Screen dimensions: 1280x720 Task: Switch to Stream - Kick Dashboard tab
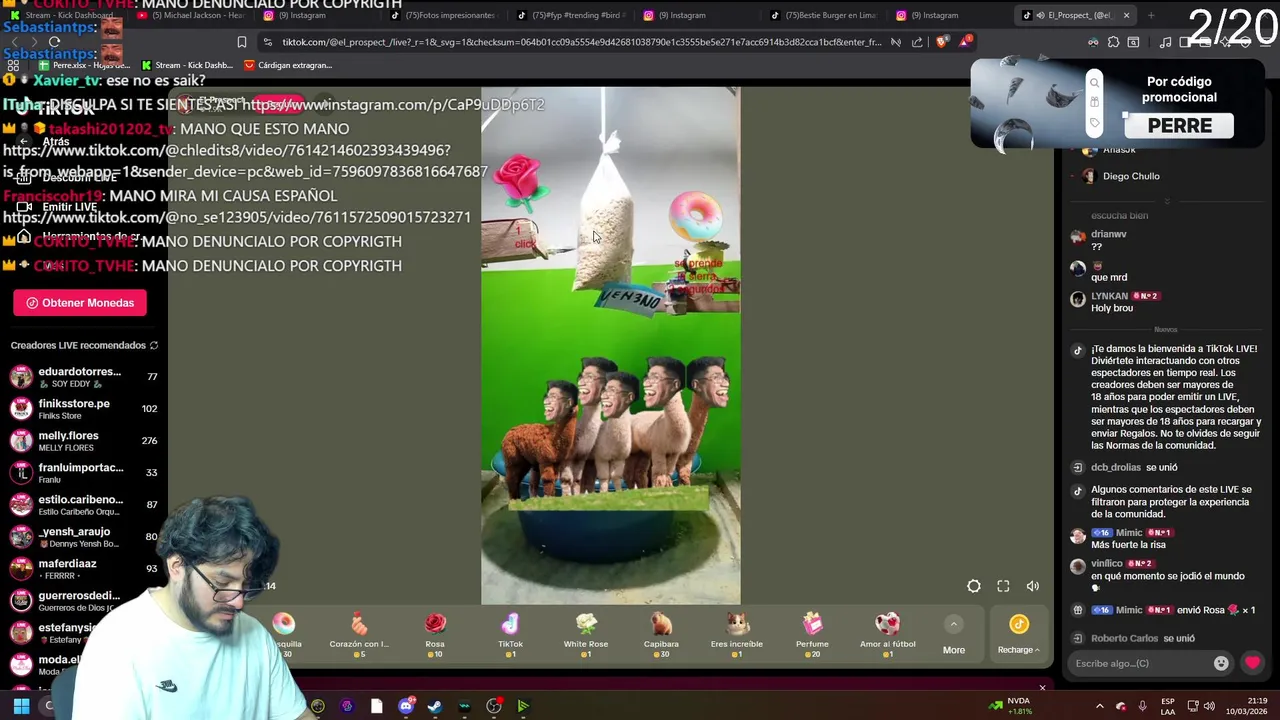pyautogui.click(x=67, y=15)
